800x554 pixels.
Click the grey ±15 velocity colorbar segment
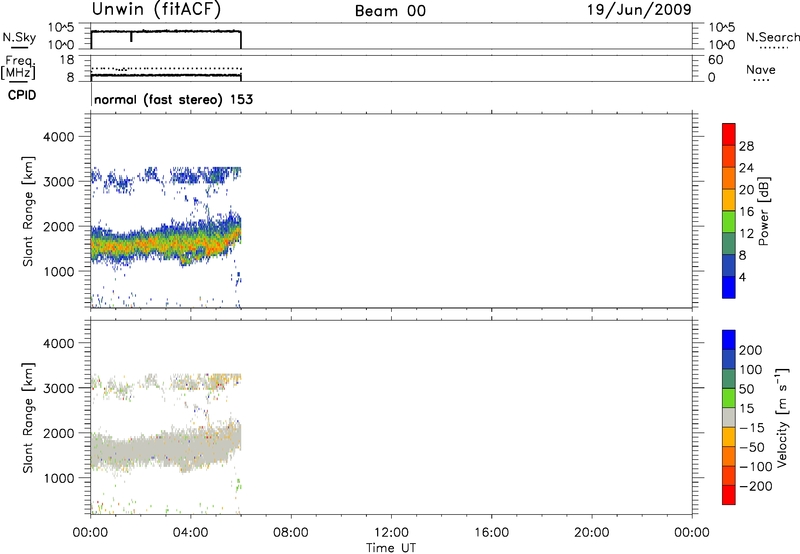tap(729, 417)
